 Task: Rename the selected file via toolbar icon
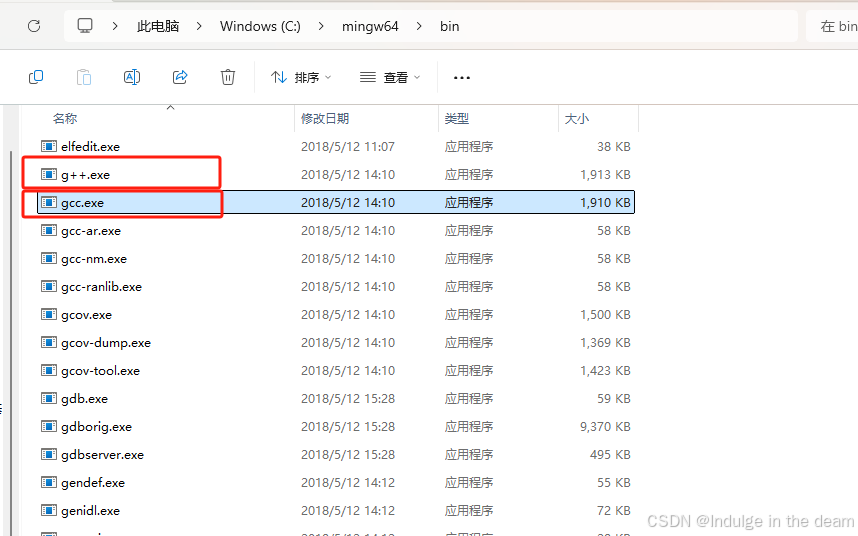(132, 77)
